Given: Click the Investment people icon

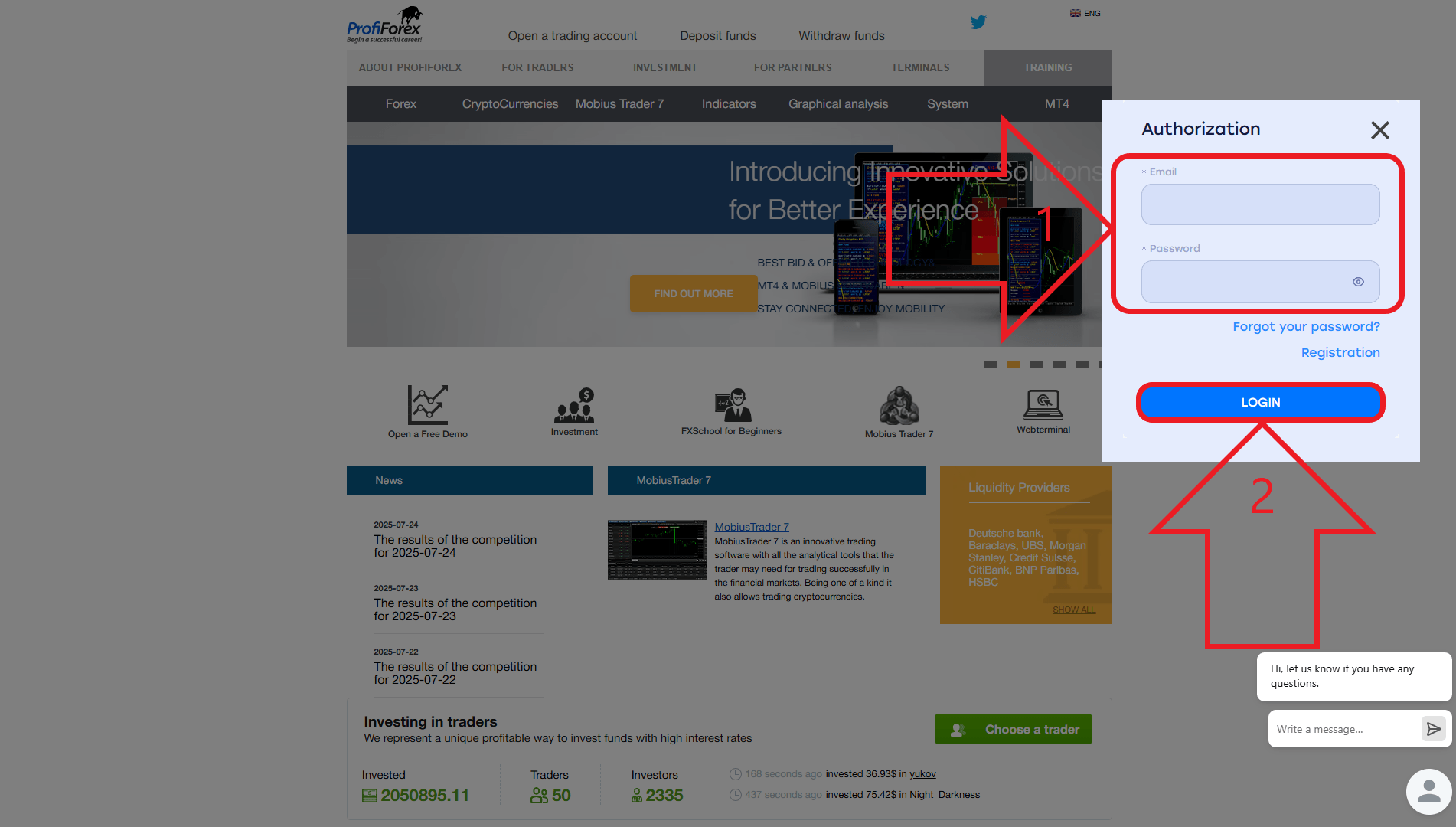Looking at the screenshot, I should [574, 404].
